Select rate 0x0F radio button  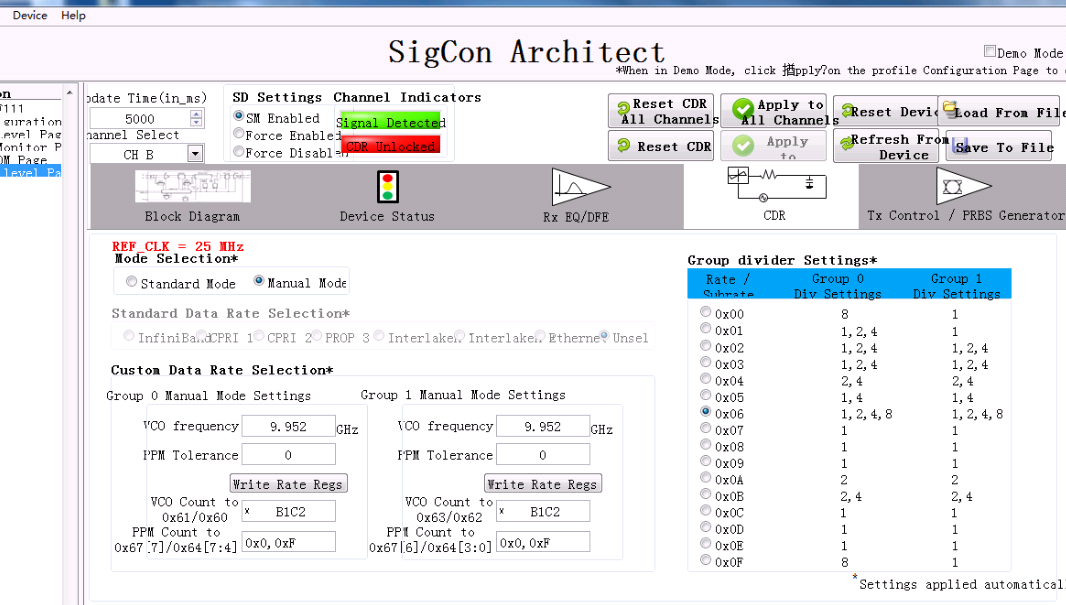(x=706, y=560)
